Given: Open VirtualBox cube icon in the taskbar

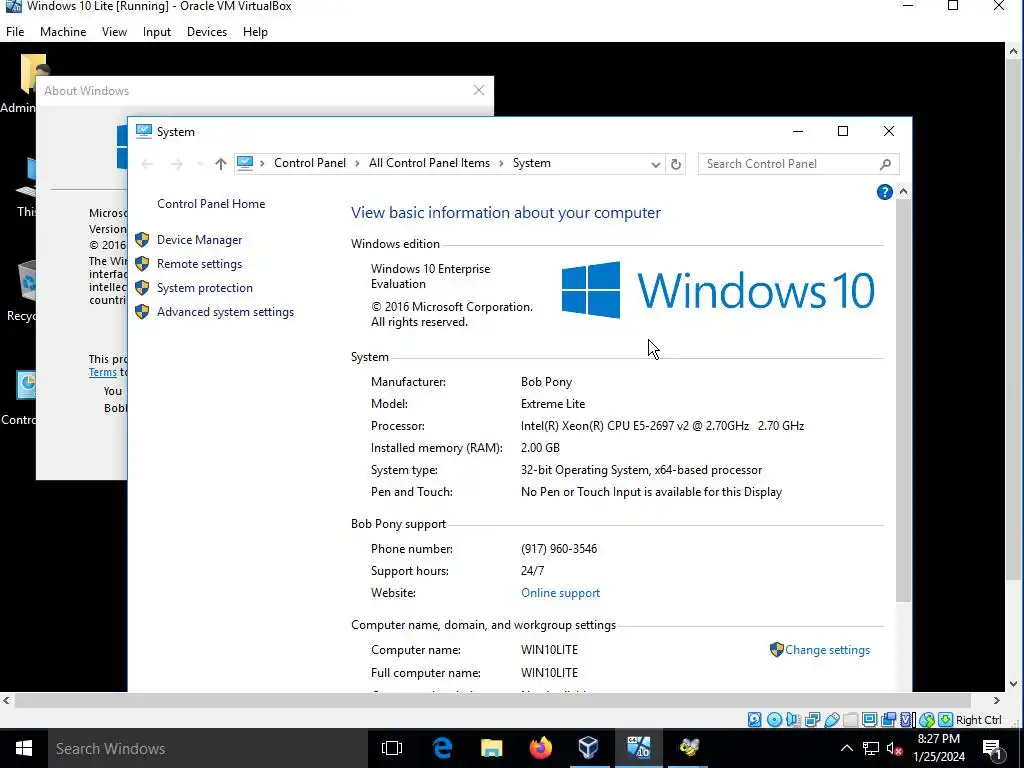Looking at the screenshot, I should (x=588, y=748).
